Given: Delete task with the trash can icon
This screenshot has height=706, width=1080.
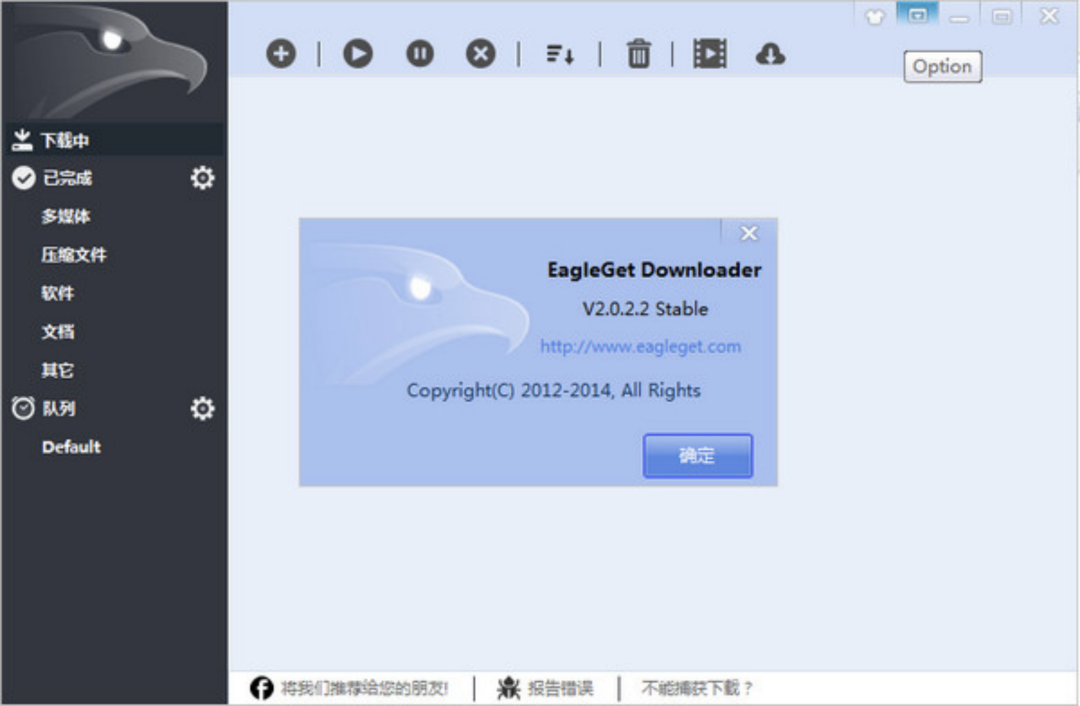Looking at the screenshot, I should tap(638, 54).
